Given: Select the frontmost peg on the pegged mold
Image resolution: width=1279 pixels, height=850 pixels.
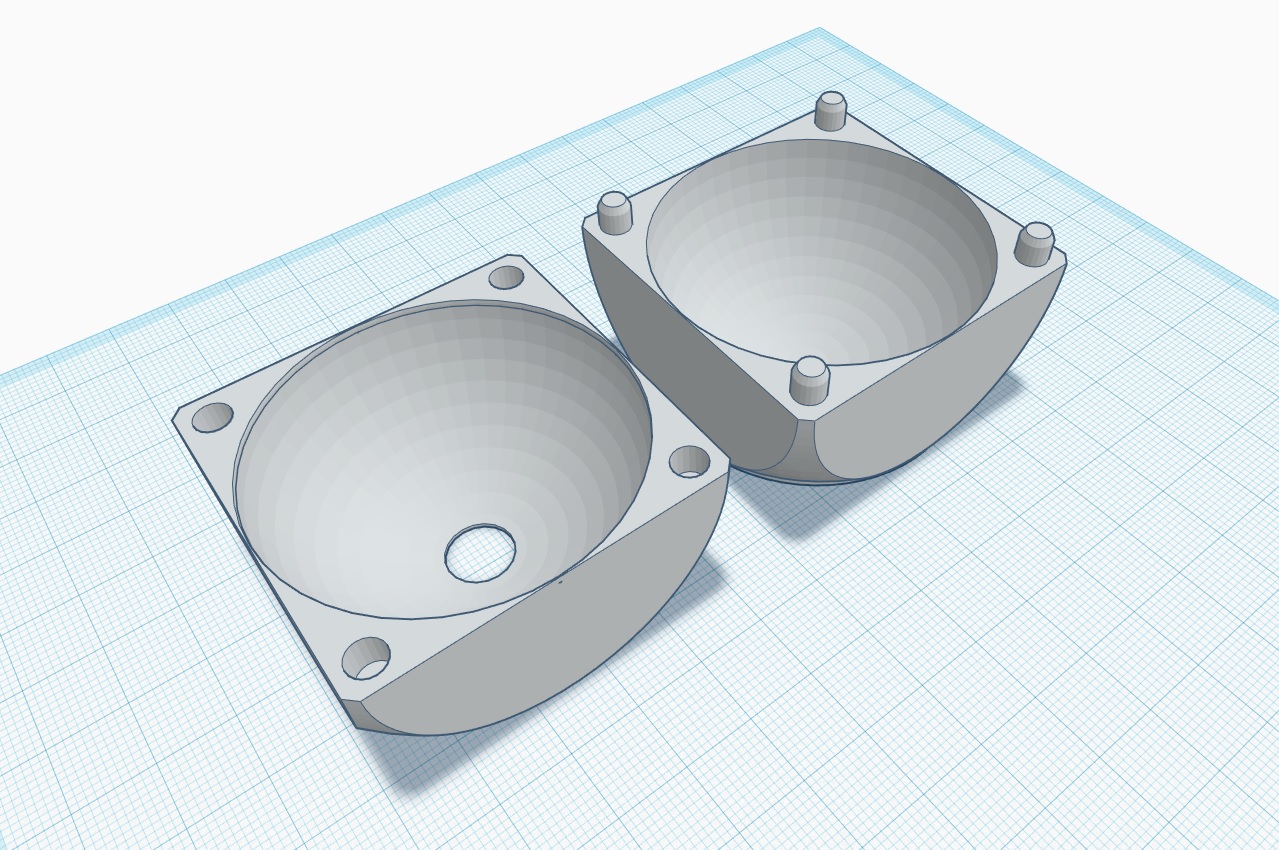Looking at the screenshot, I should pos(810,381).
